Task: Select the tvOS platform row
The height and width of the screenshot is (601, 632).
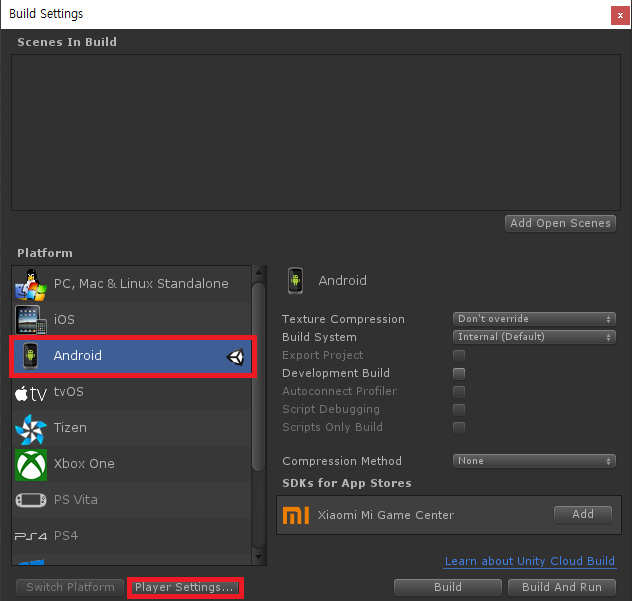Action: click(x=132, y=392)
